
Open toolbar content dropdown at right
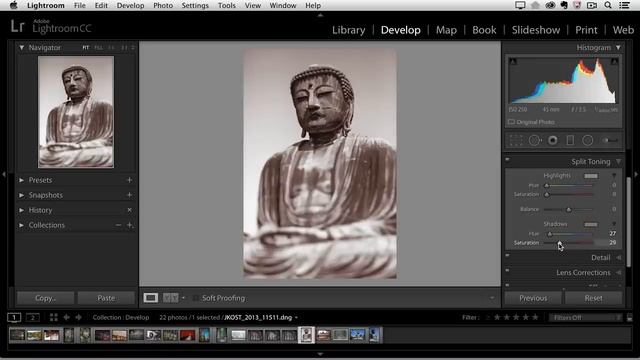pyautogui.click(x=492, y=298)
